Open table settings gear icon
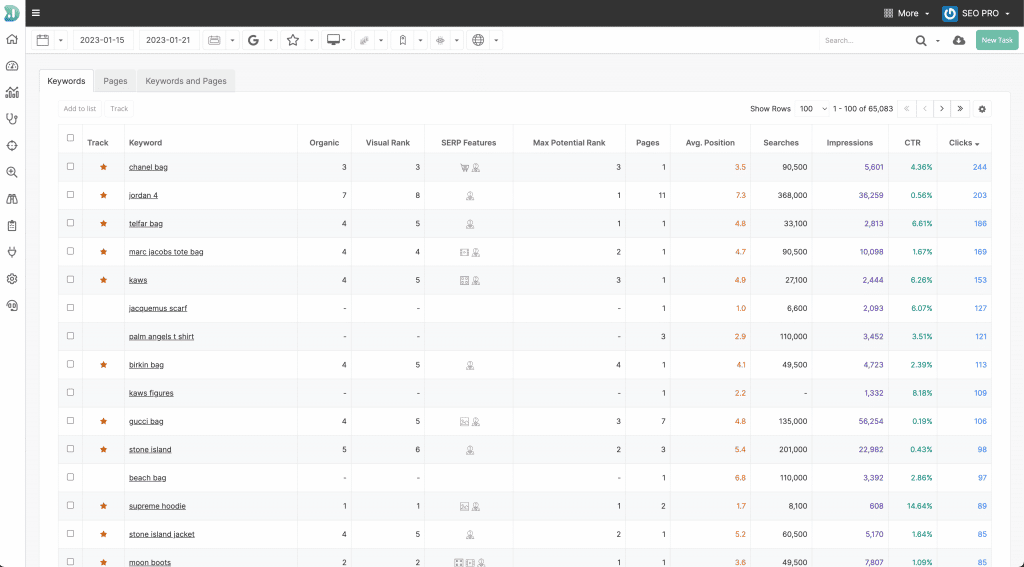1024x567 pixels. (982, 109)
